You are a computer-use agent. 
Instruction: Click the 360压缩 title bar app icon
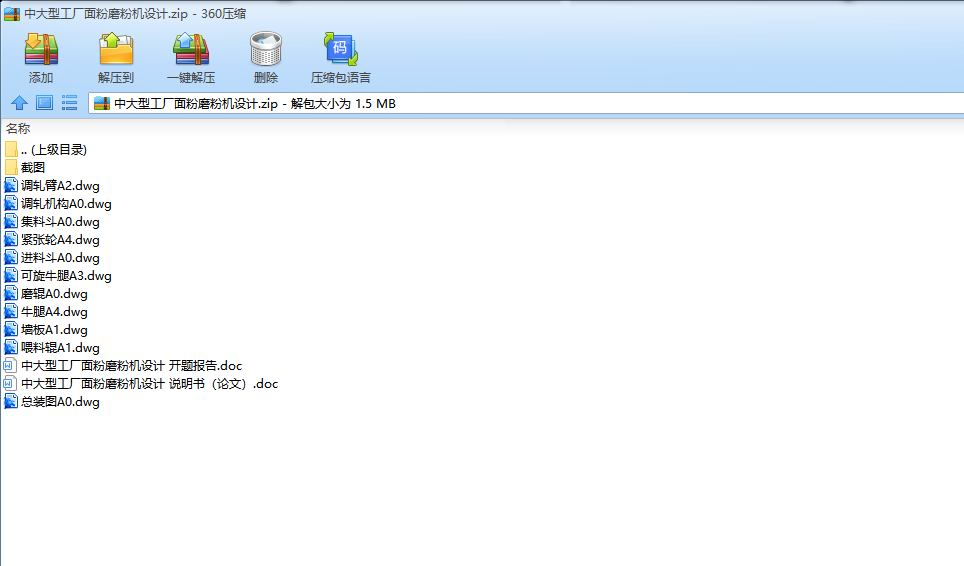(x=12, y=14)
